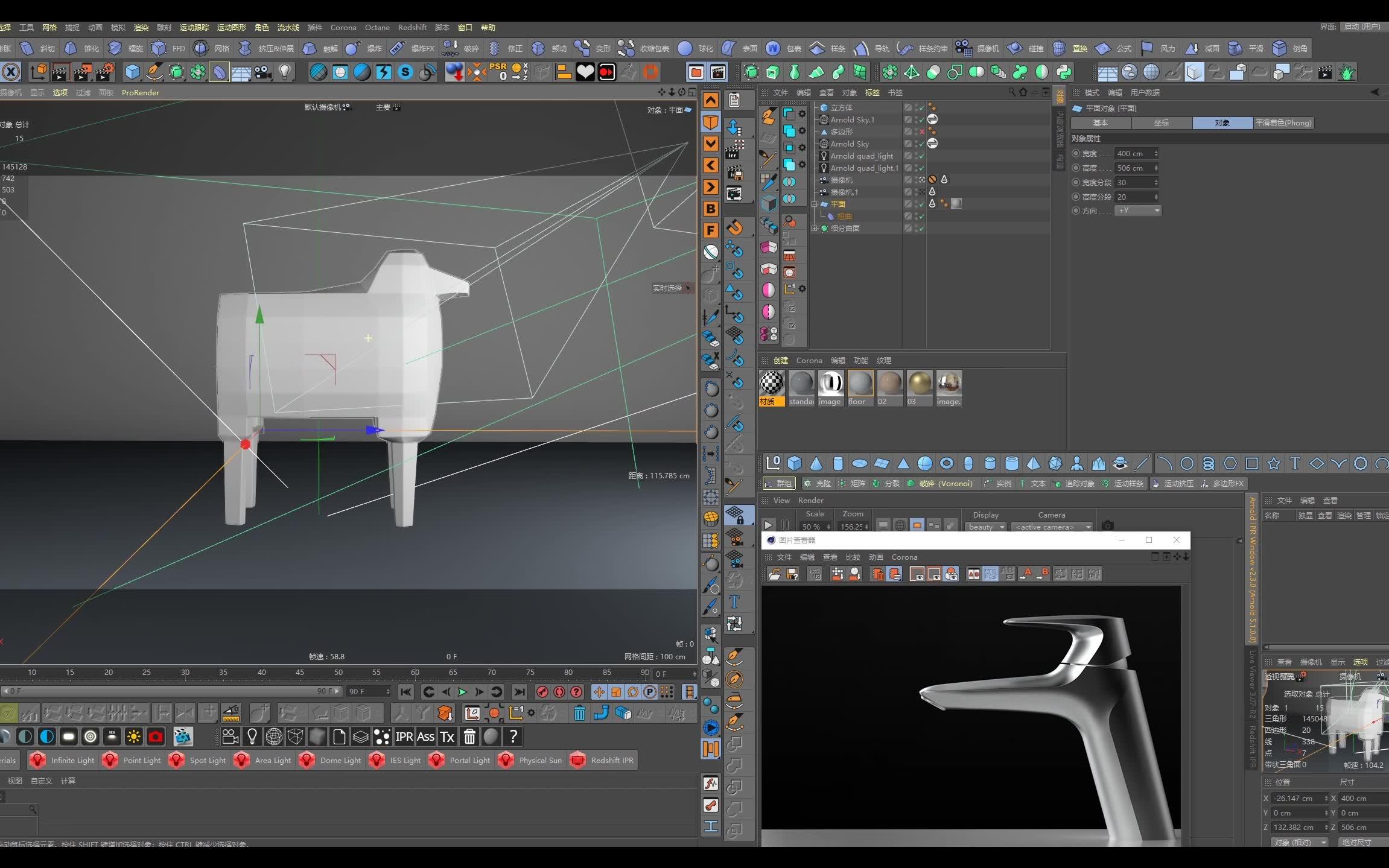
Task: Click the Infinite Light button
Action: pyautogui.click(x=63, y=760)
